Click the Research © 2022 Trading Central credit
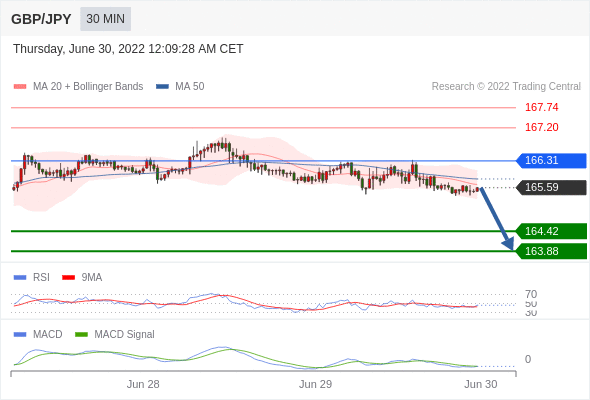Viewport: 590px width, 400px height. click(506, 87)
